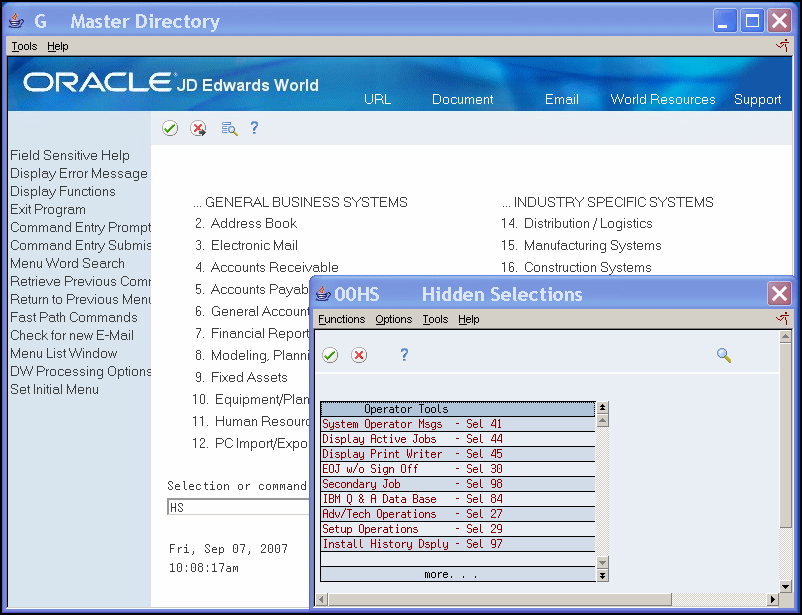Click the red X cancel icon in Hidden Selections

[x=359, y=355]
